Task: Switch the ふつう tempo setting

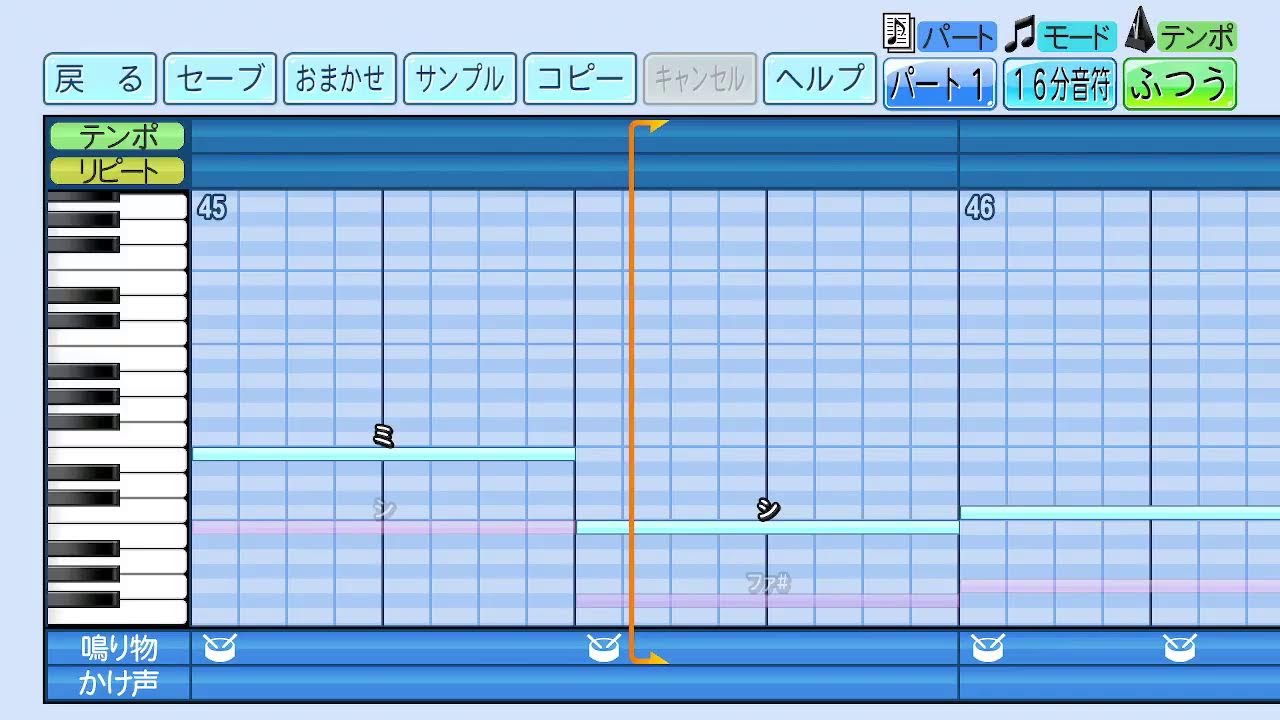Action: coord(1180,84)
